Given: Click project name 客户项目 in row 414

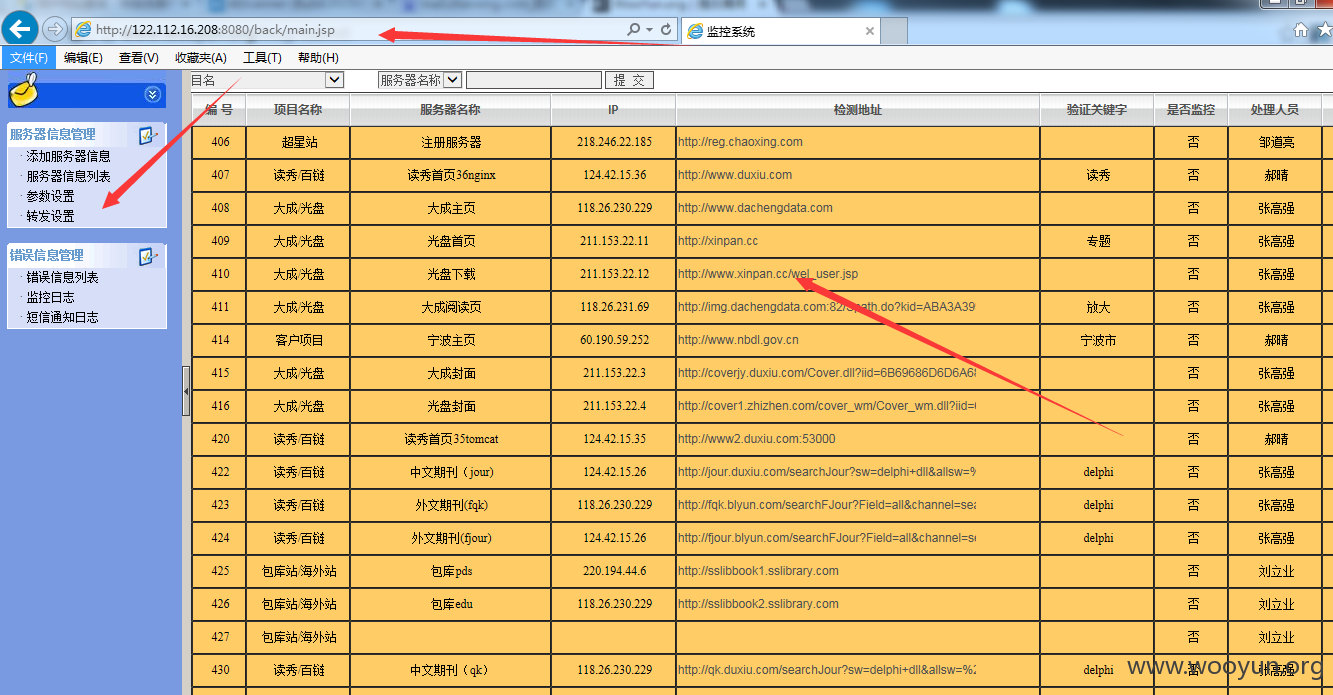Looking at the screenshot, I should pos(299,340).
